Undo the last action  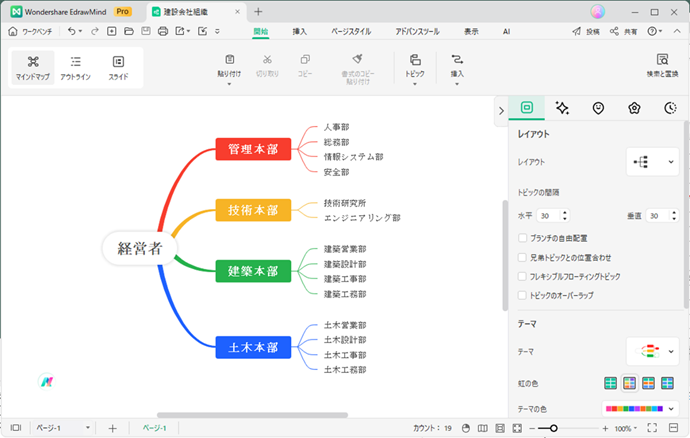(x=71, y=31)
